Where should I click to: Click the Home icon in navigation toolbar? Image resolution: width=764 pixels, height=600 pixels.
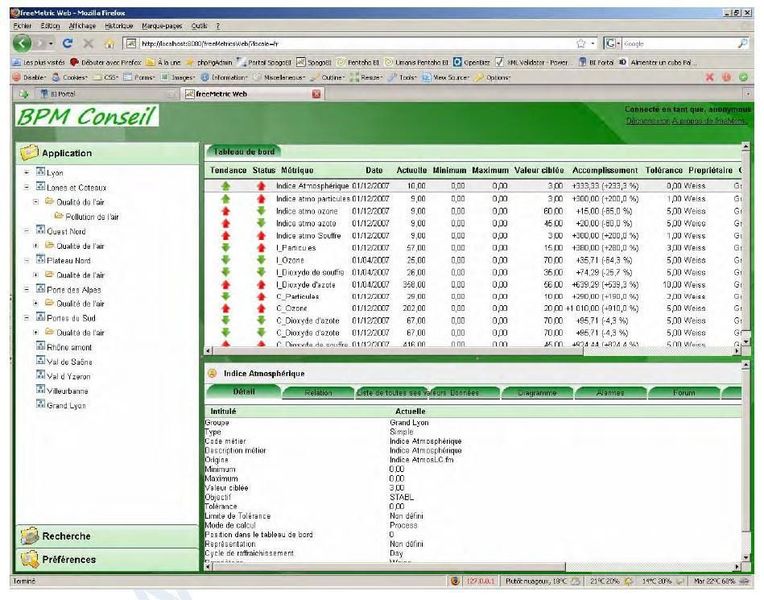pyautogui.click(x=109, y=44)
